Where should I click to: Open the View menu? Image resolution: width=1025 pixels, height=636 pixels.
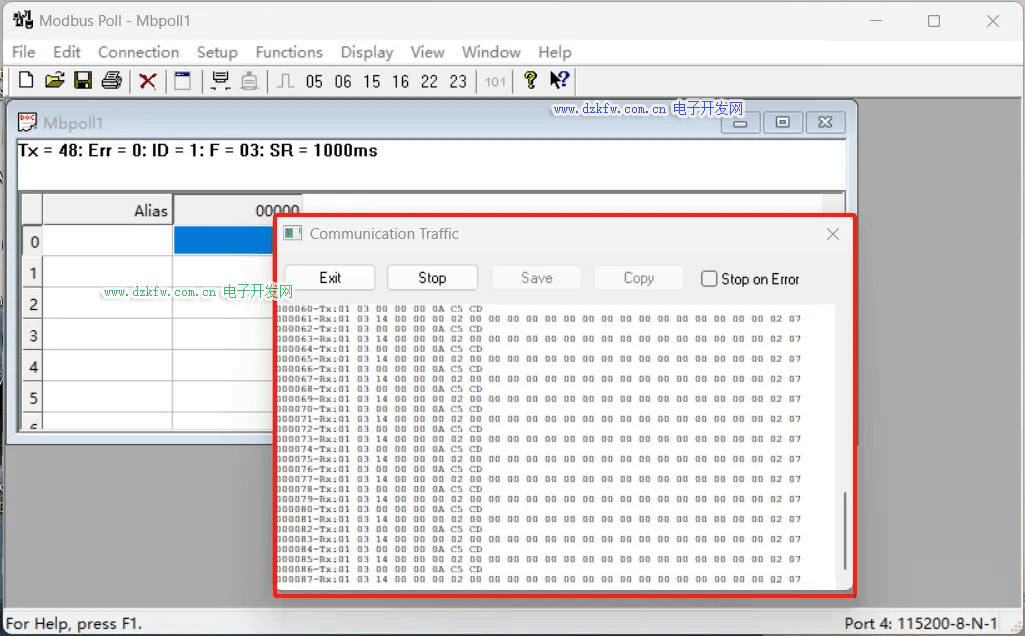tap(428, 52)
